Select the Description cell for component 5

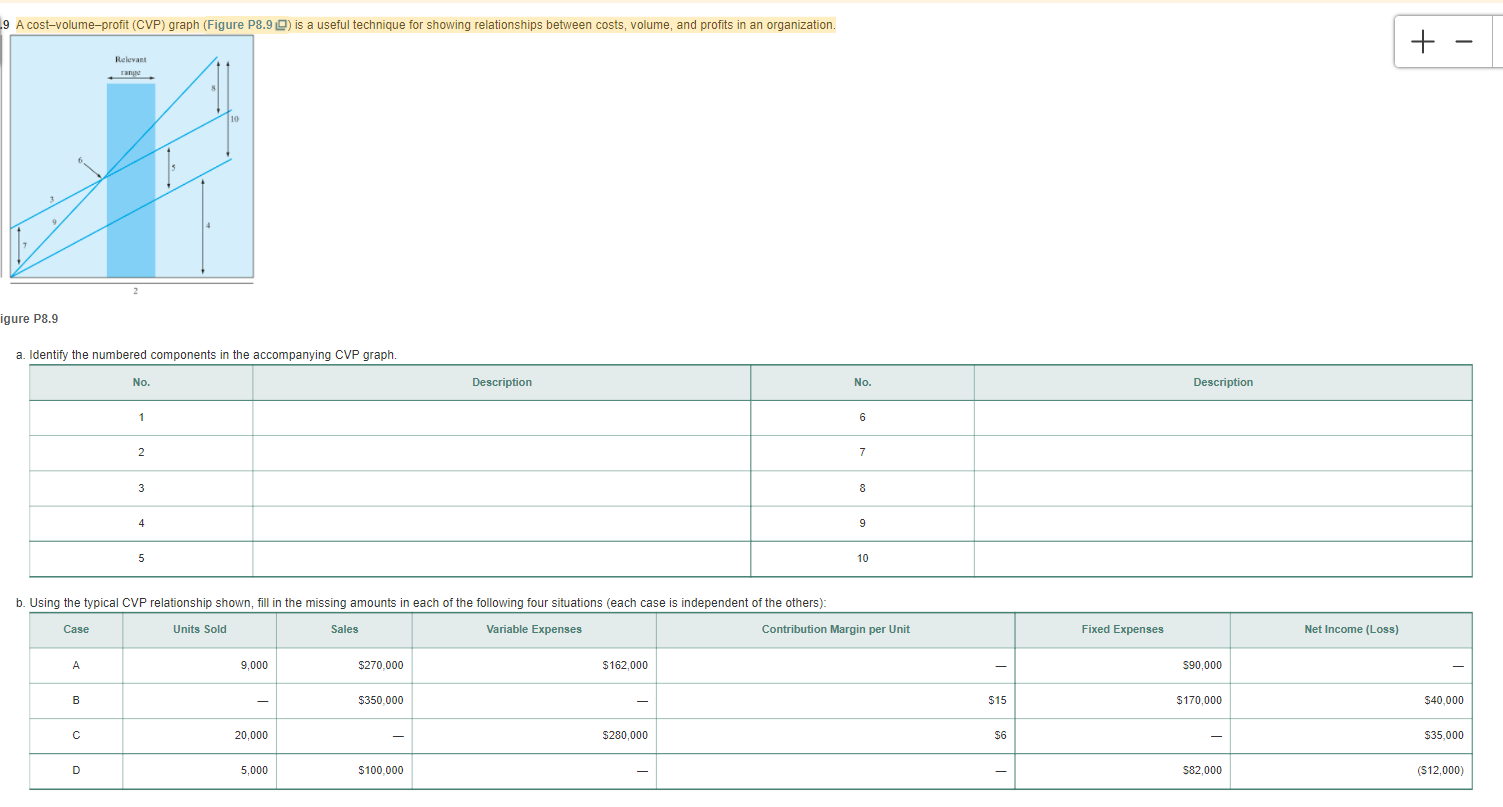tap(501, 558)
